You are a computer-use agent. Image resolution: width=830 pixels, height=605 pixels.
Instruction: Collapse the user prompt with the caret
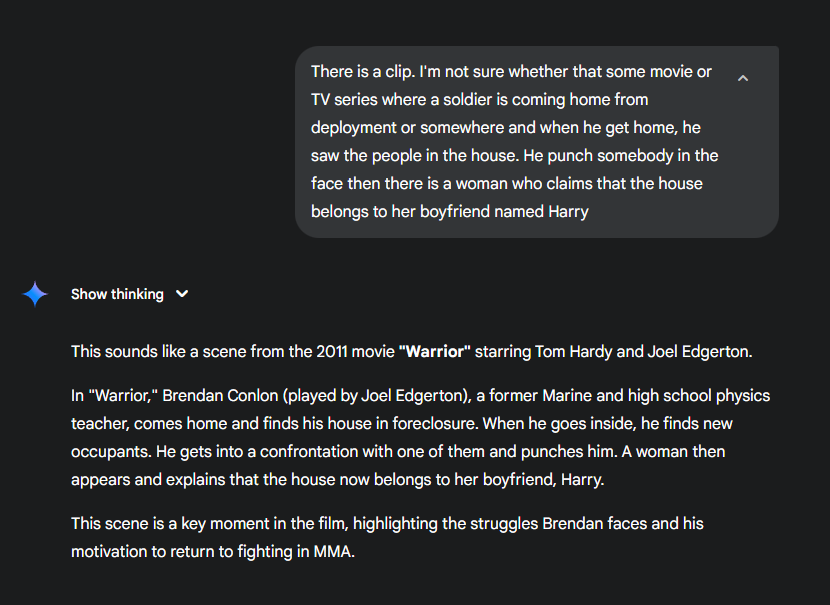click(743, 77)
